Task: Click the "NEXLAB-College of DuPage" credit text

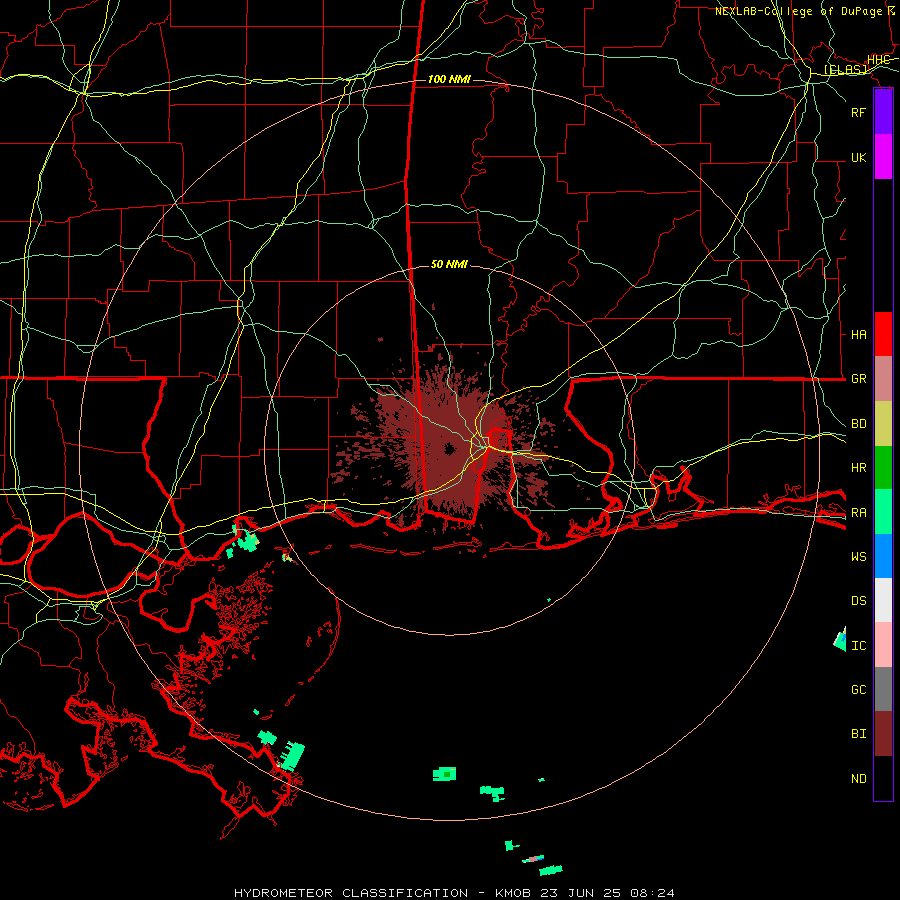Action: point(798,11)
